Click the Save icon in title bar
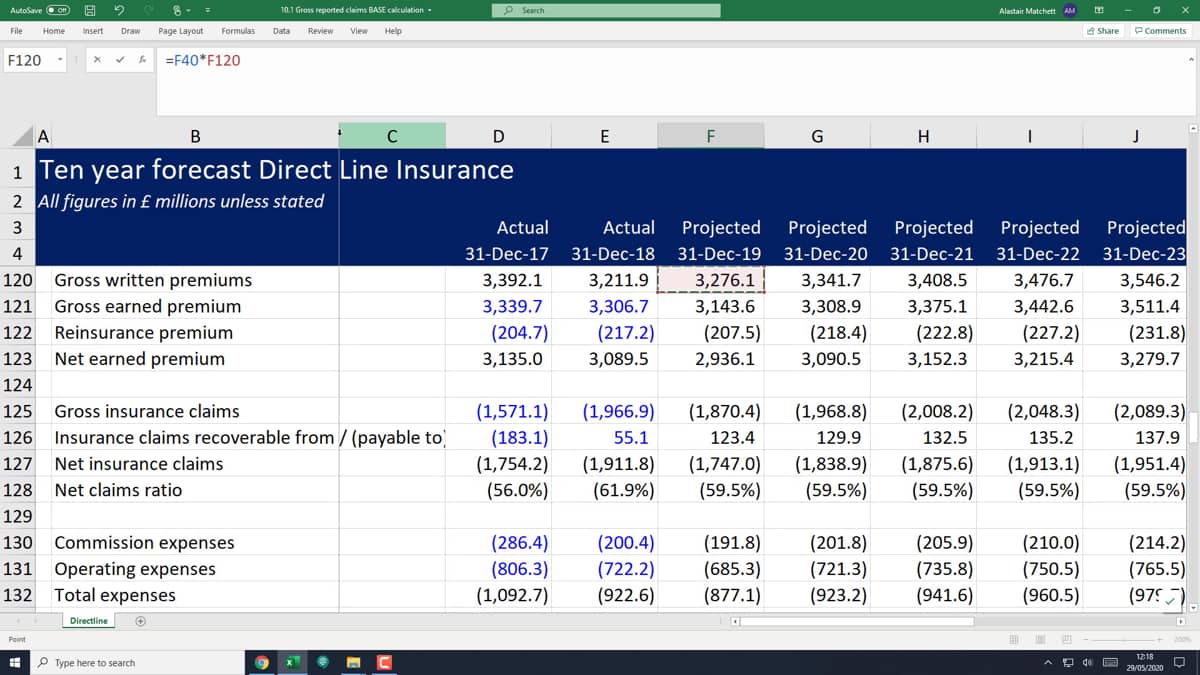This screenshot has height=675, width=1200. pos(89,10)
